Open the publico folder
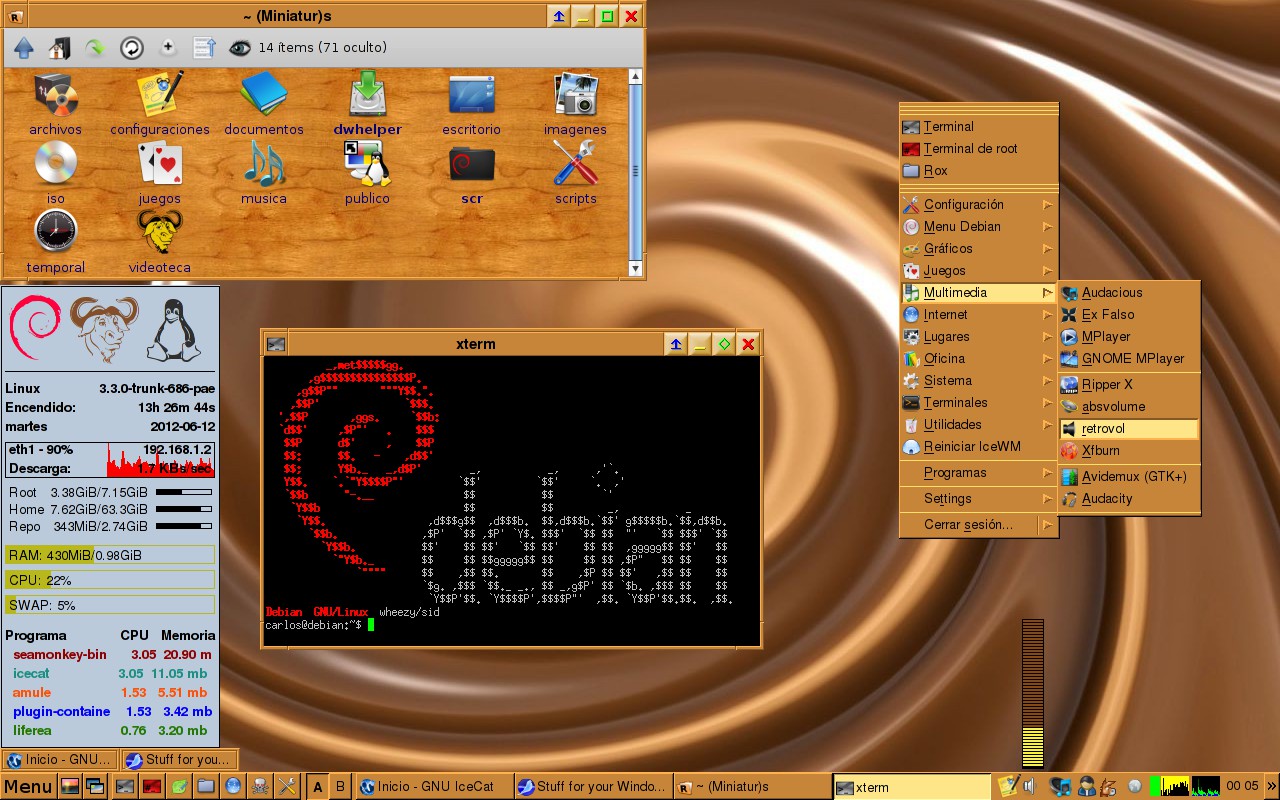The width and height of the screenshot is (1280, 800). click(x=367, y=173)
